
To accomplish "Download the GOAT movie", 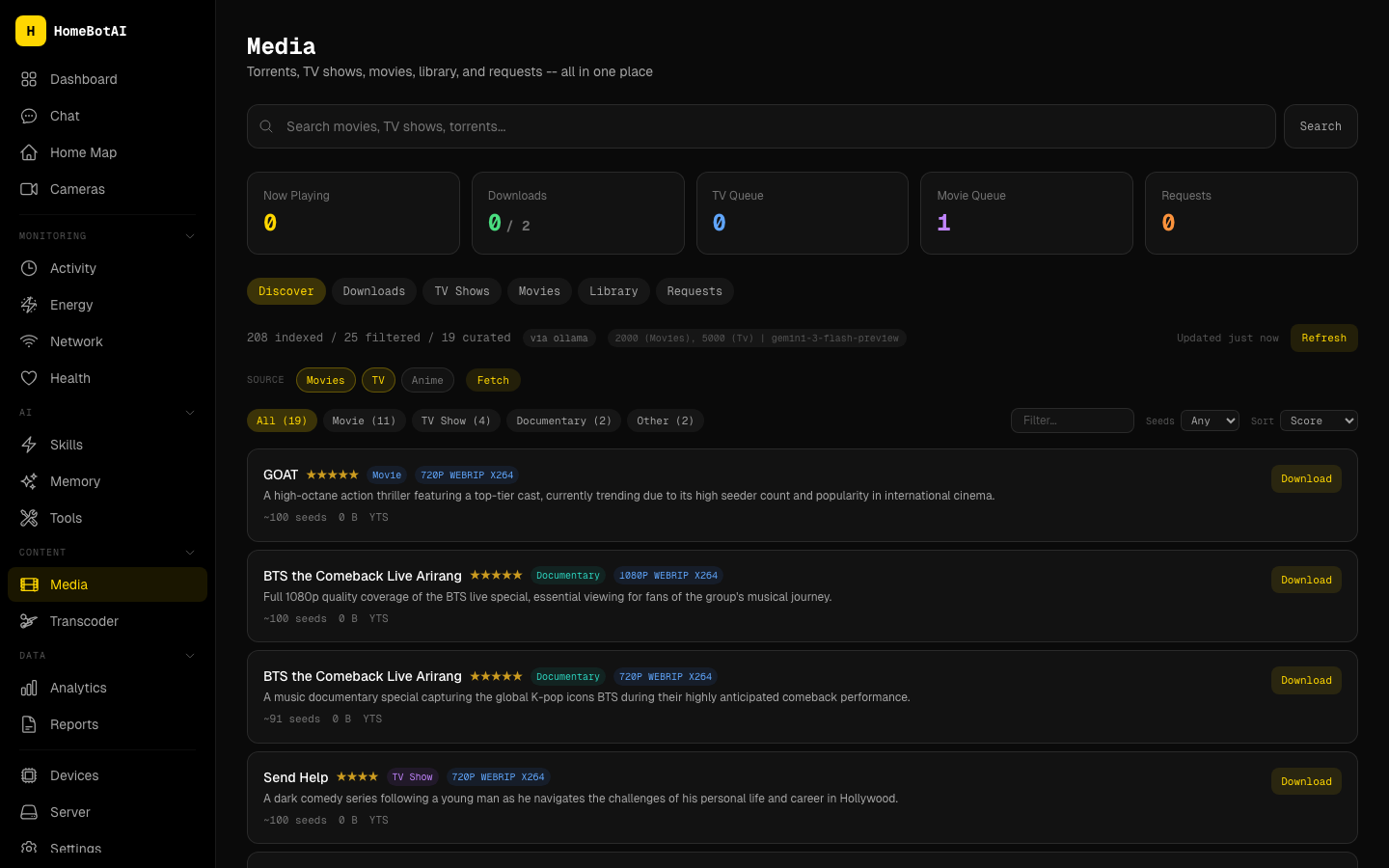I will (x=1306, y=479).
